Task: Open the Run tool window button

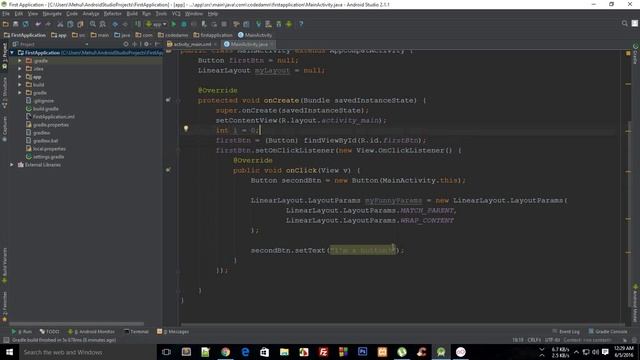Action: click(22, 331)
